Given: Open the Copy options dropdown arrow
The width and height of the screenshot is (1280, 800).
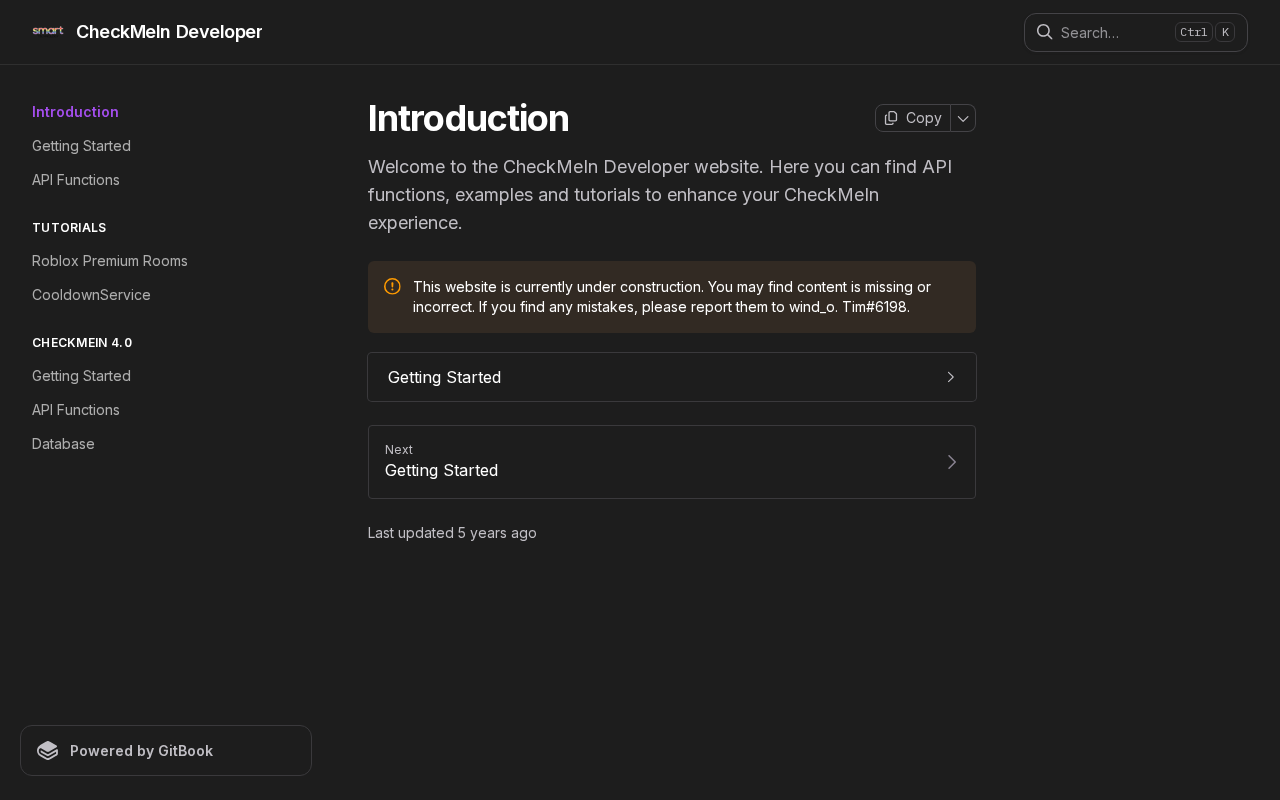Looking at the screenshot, I should click(x=963, y=118).
